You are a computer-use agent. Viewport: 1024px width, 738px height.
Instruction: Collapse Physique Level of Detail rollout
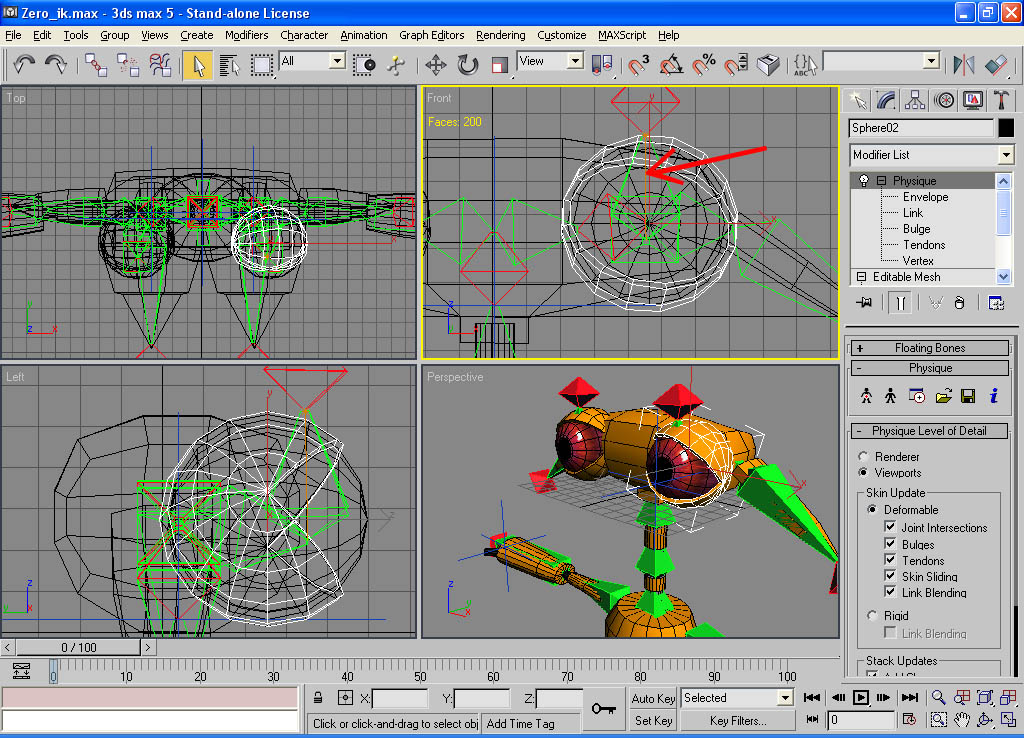[930, 431]
